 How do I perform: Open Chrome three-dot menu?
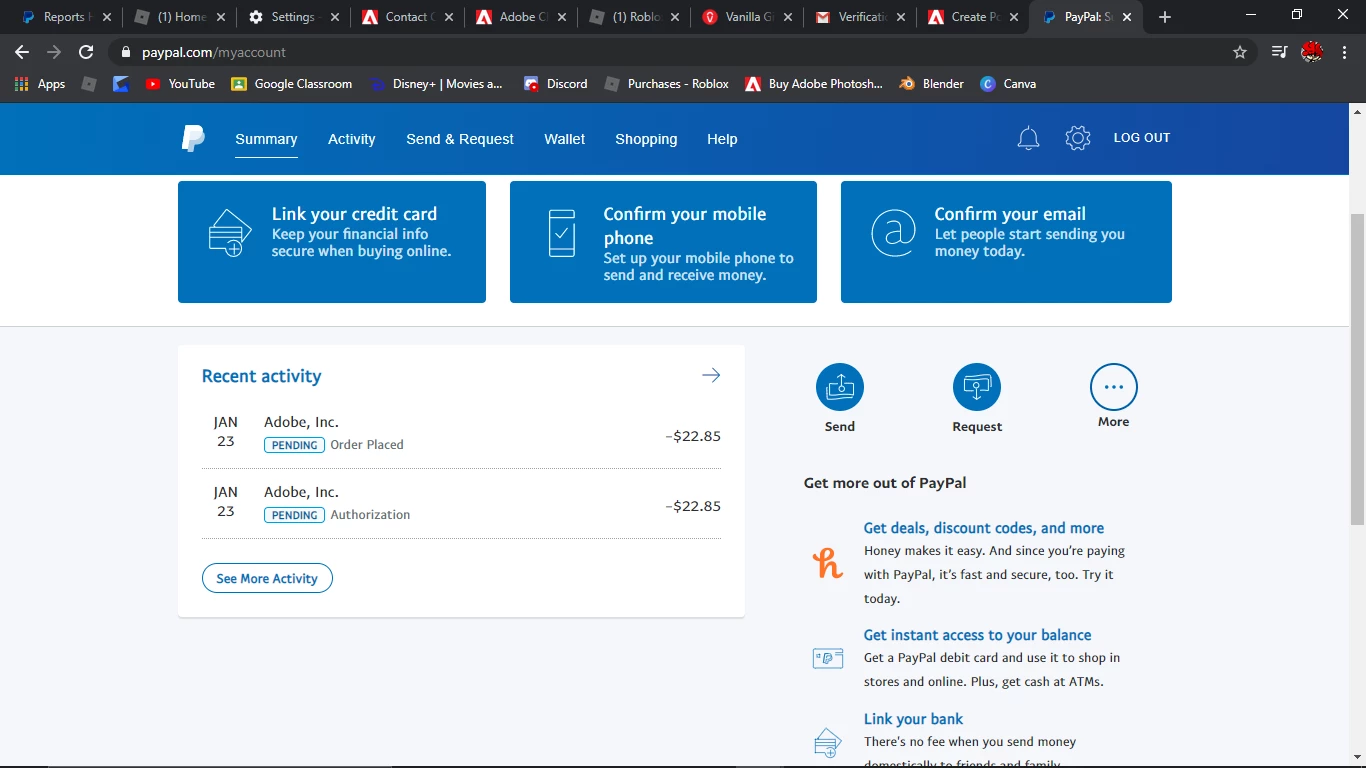tap(1345, 52)
